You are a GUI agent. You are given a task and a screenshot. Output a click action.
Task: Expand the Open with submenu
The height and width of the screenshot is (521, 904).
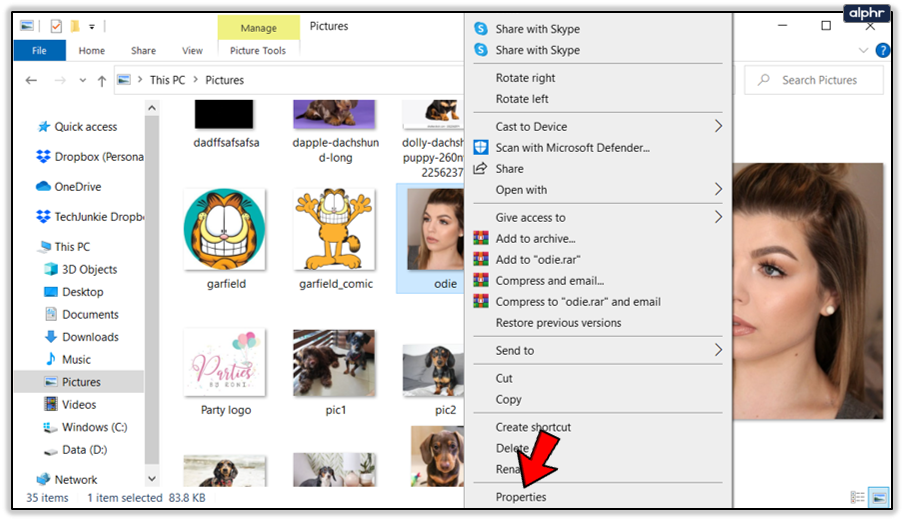718,189
